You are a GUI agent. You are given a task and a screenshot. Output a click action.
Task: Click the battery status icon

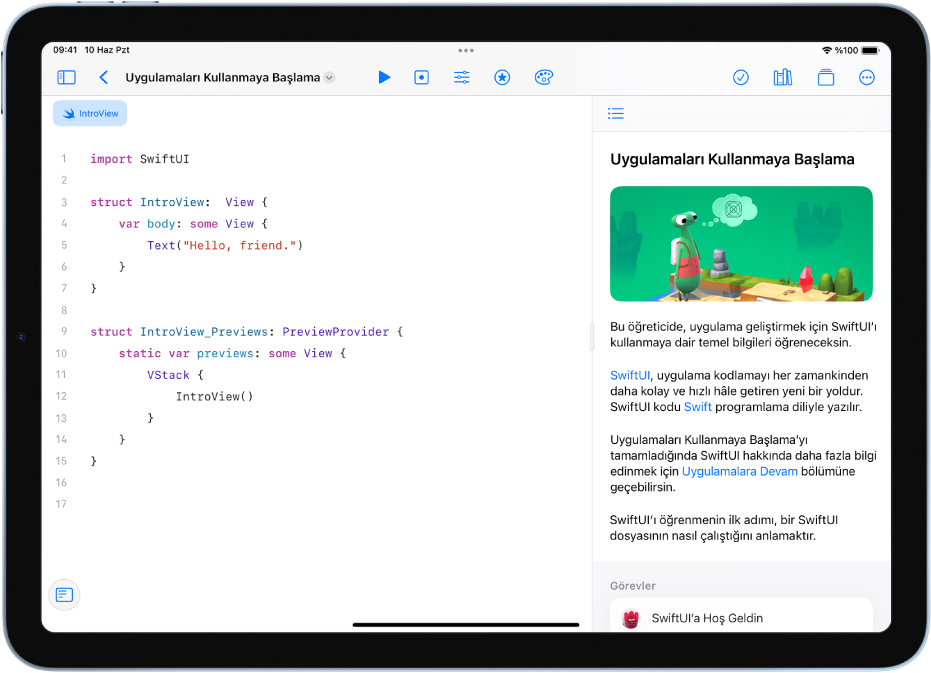tap(870, 50)
